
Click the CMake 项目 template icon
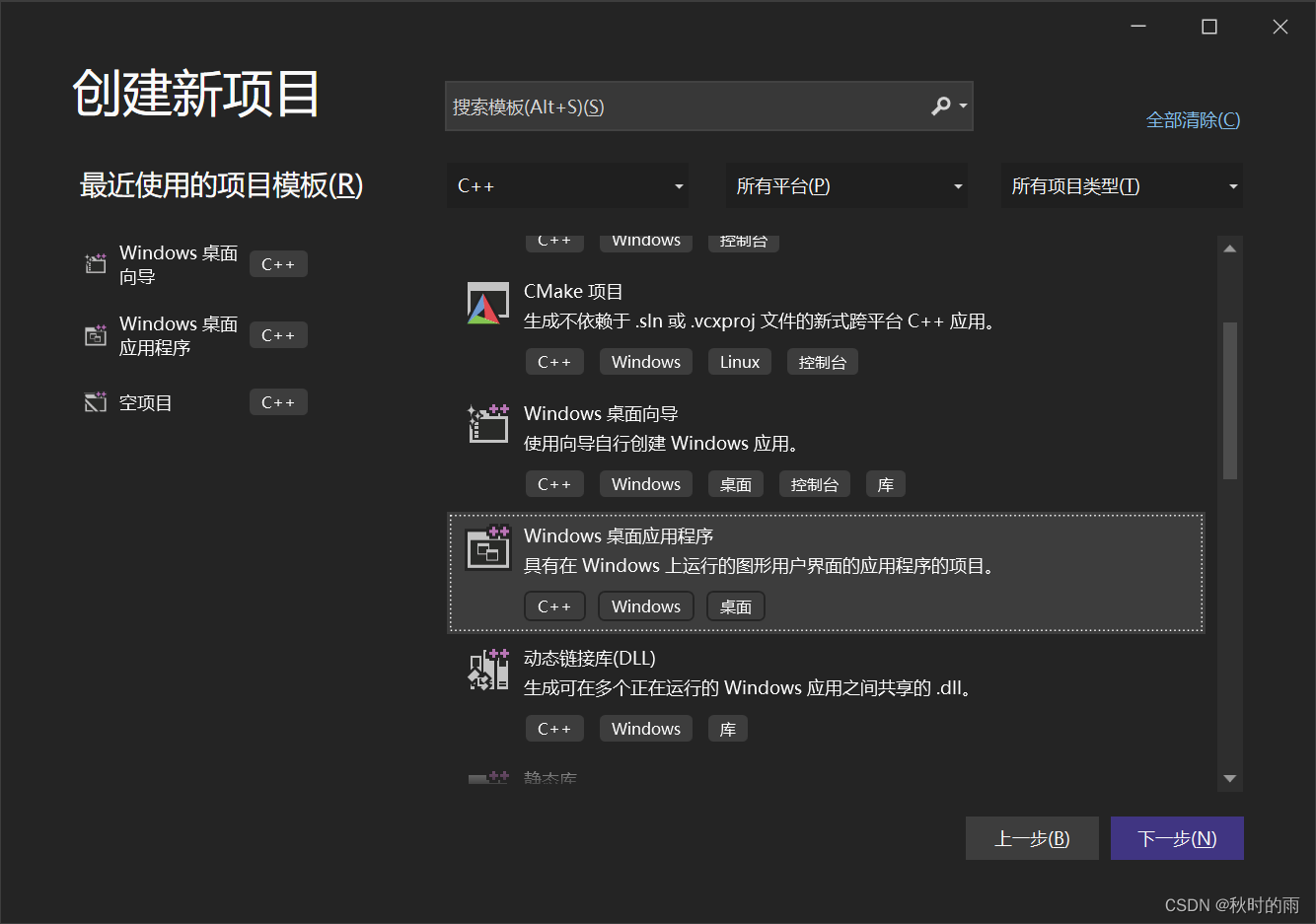pyautogui.click(x=486, y=303)
